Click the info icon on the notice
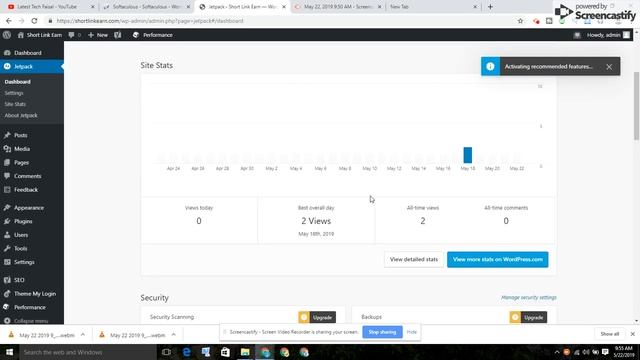This screenshot has height=360, width=640. point(490,67)
